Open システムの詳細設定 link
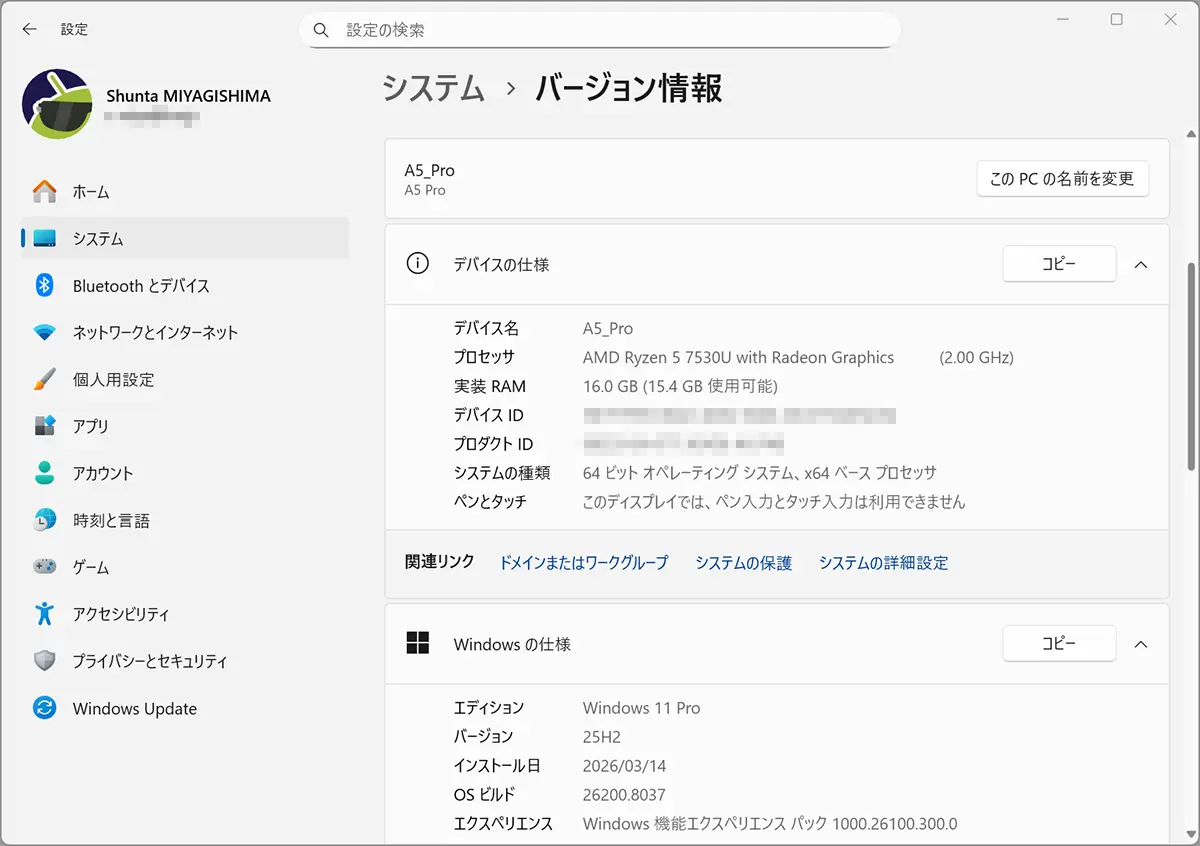The image size is (1200, 846). coord(883,563)
